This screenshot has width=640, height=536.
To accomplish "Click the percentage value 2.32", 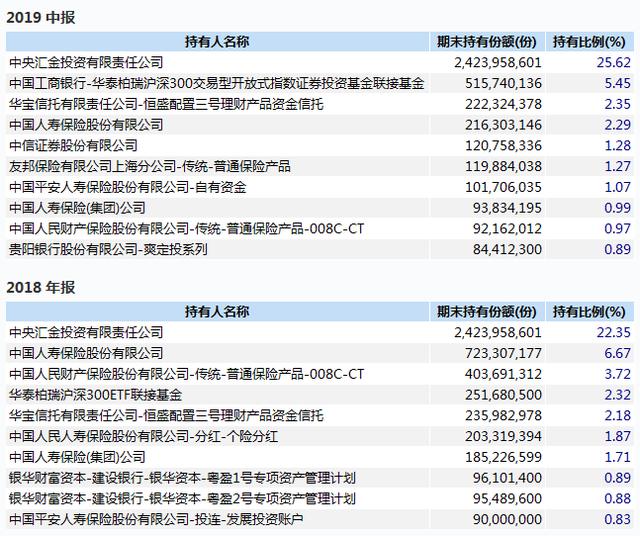I will point(618,395).
